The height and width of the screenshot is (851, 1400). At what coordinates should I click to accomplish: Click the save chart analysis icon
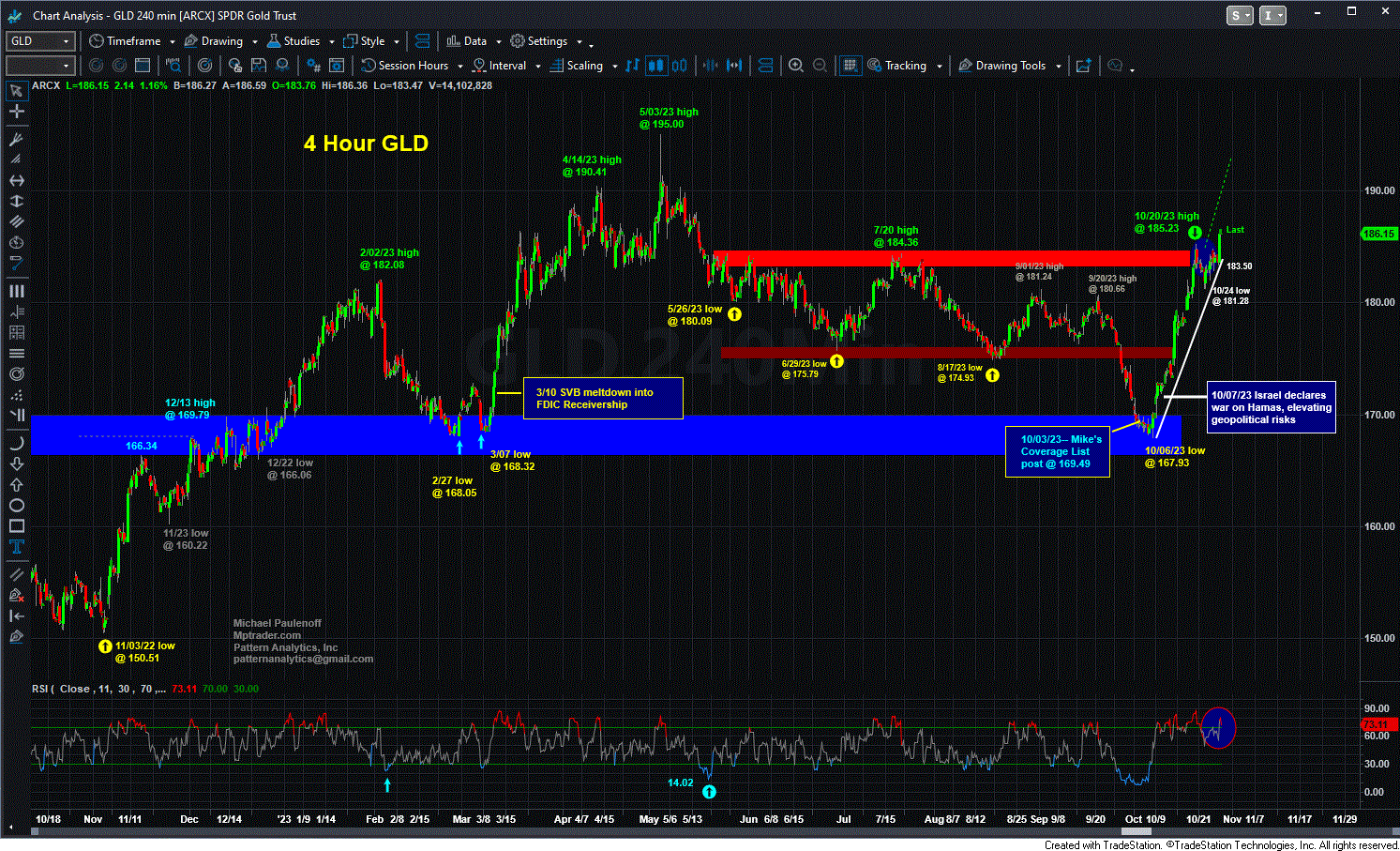click(x=260, y=66)
